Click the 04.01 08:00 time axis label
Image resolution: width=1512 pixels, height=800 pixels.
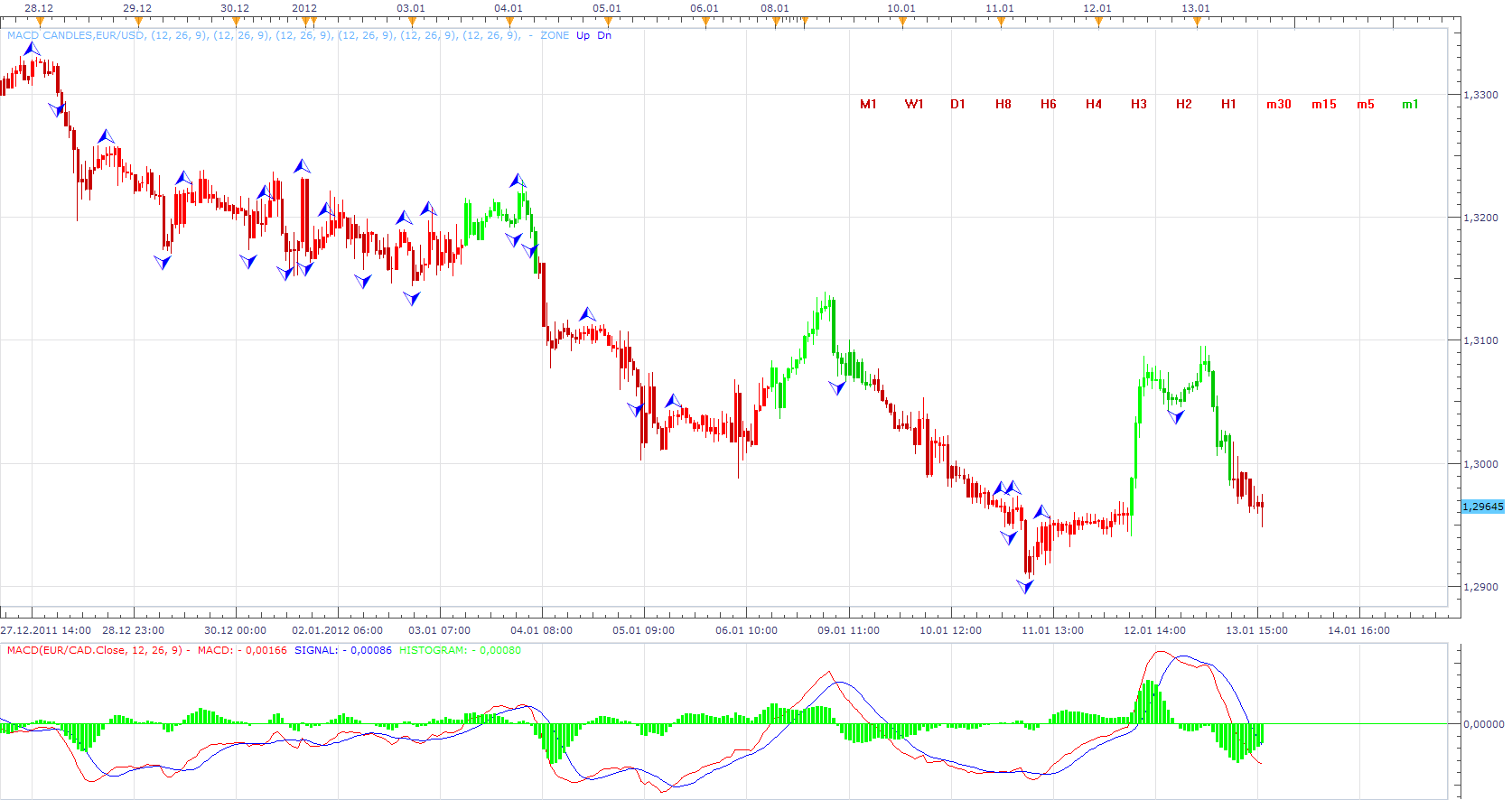(x=542, y=630)
